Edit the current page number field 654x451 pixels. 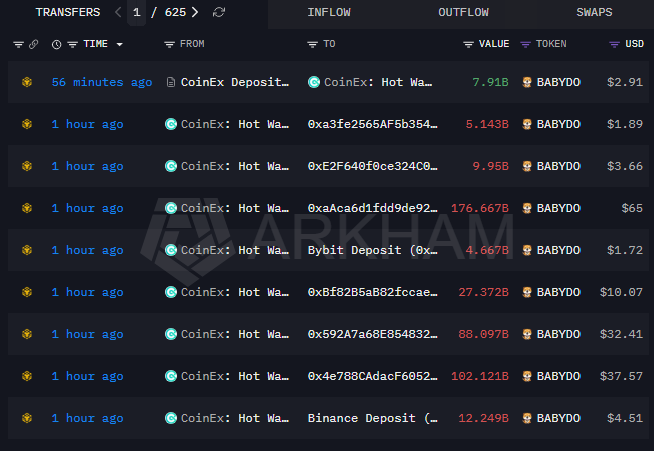coord(136,13)
